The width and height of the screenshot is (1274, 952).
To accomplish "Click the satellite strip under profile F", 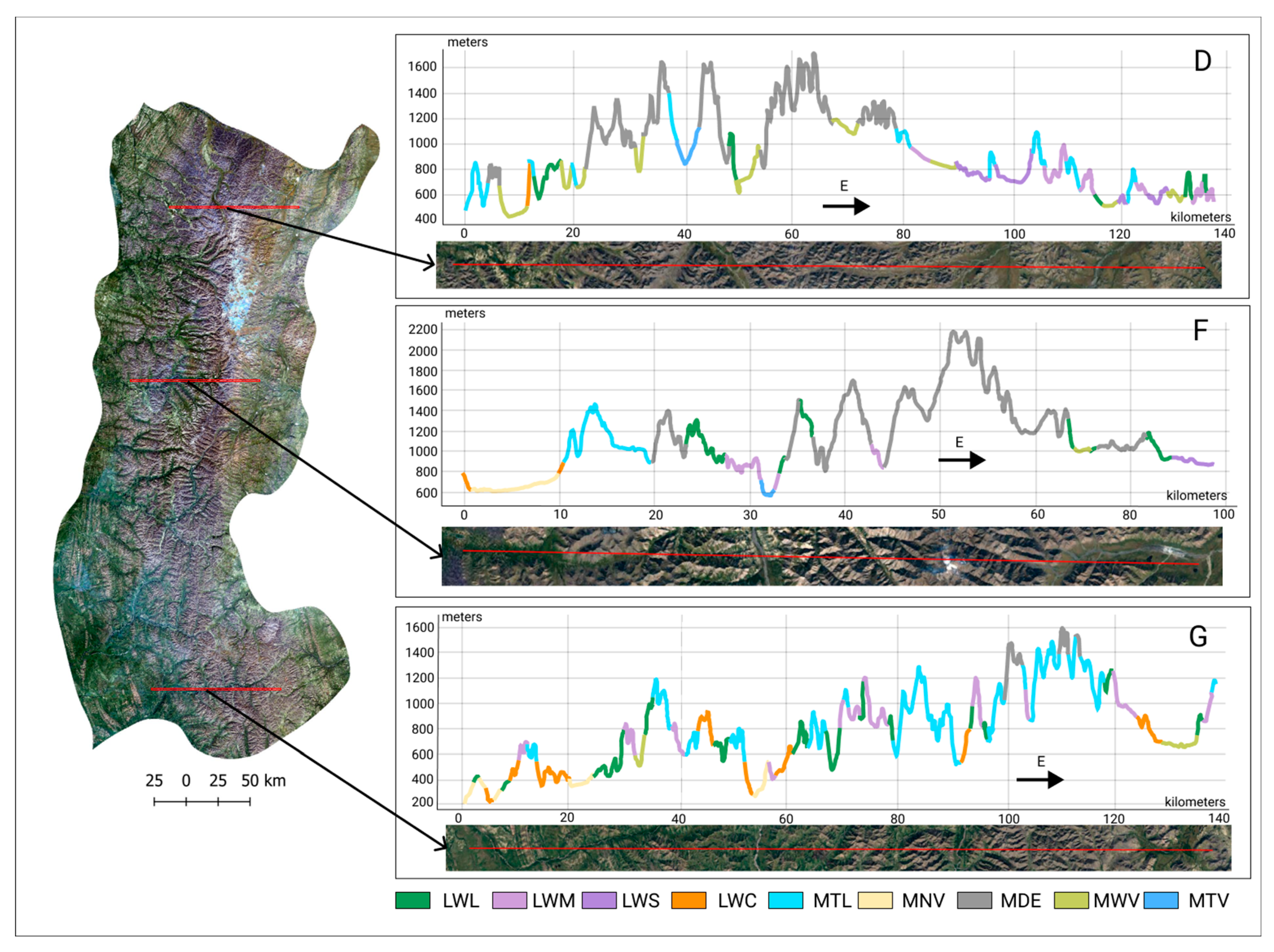I will (832, 556).
